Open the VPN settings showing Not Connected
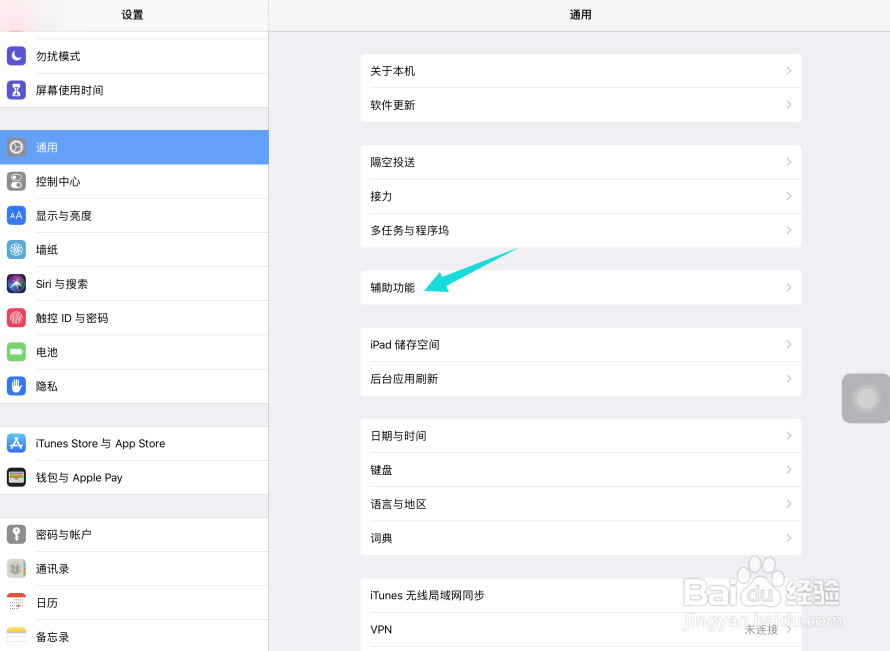Image resolution: width=890 pixels, height=651 pixels. pos(580,629)
